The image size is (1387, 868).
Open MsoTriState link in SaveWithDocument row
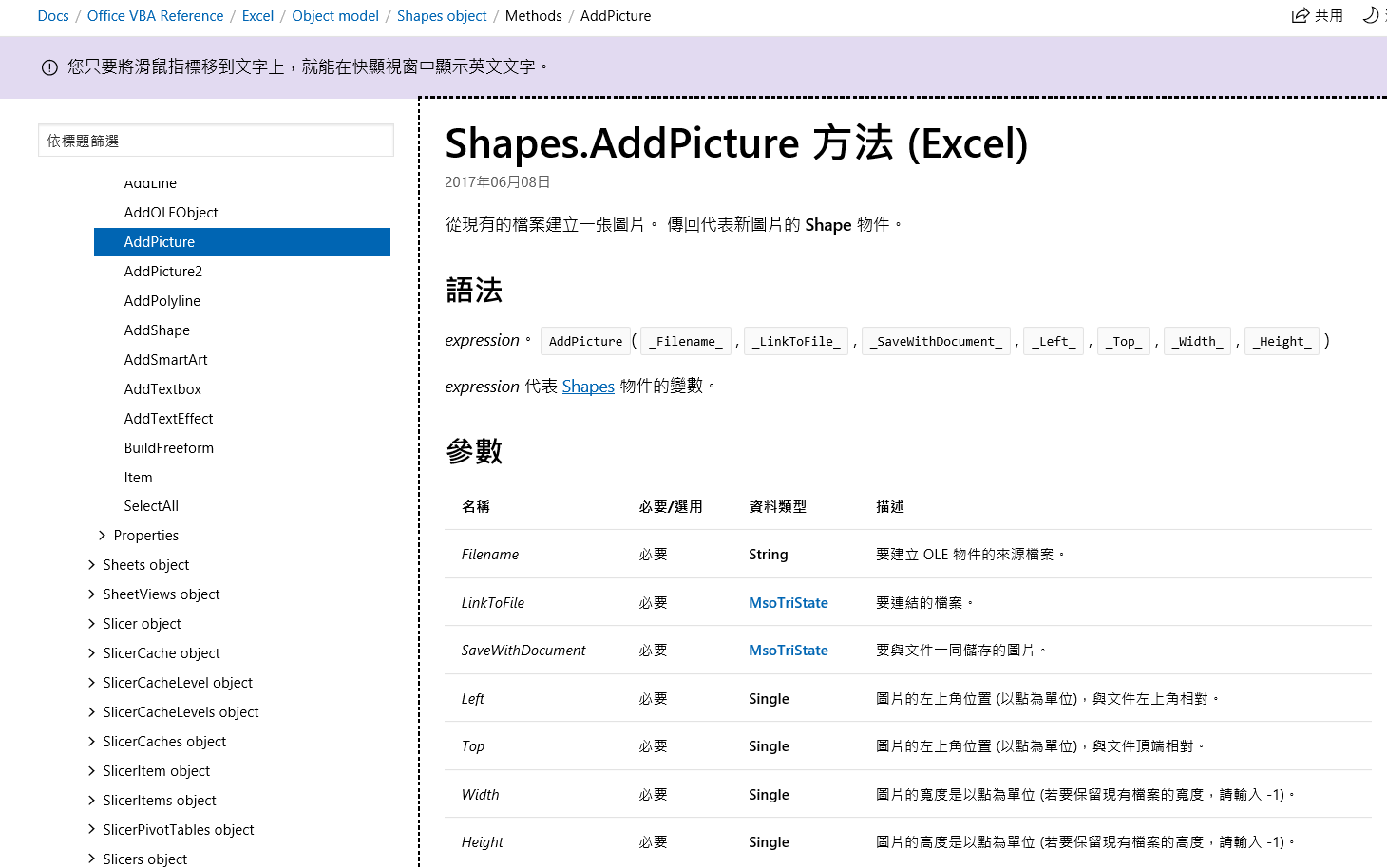[788, 651]
